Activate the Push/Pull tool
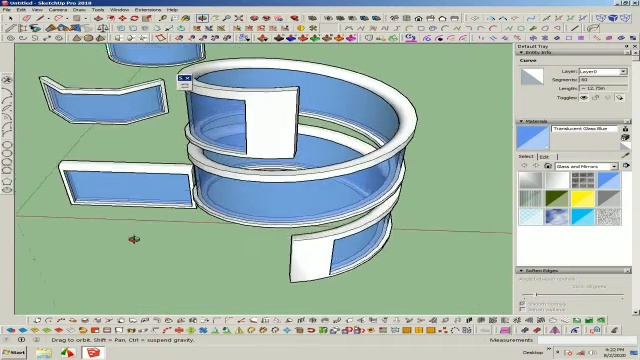This screenshot has height=360, width=640. 98,18
